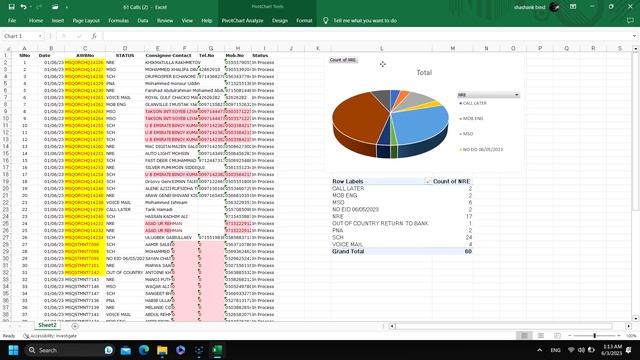This screenshot has width=640, height=360.
Task: Click inside the formula bar
Action: tap(366, 36)
